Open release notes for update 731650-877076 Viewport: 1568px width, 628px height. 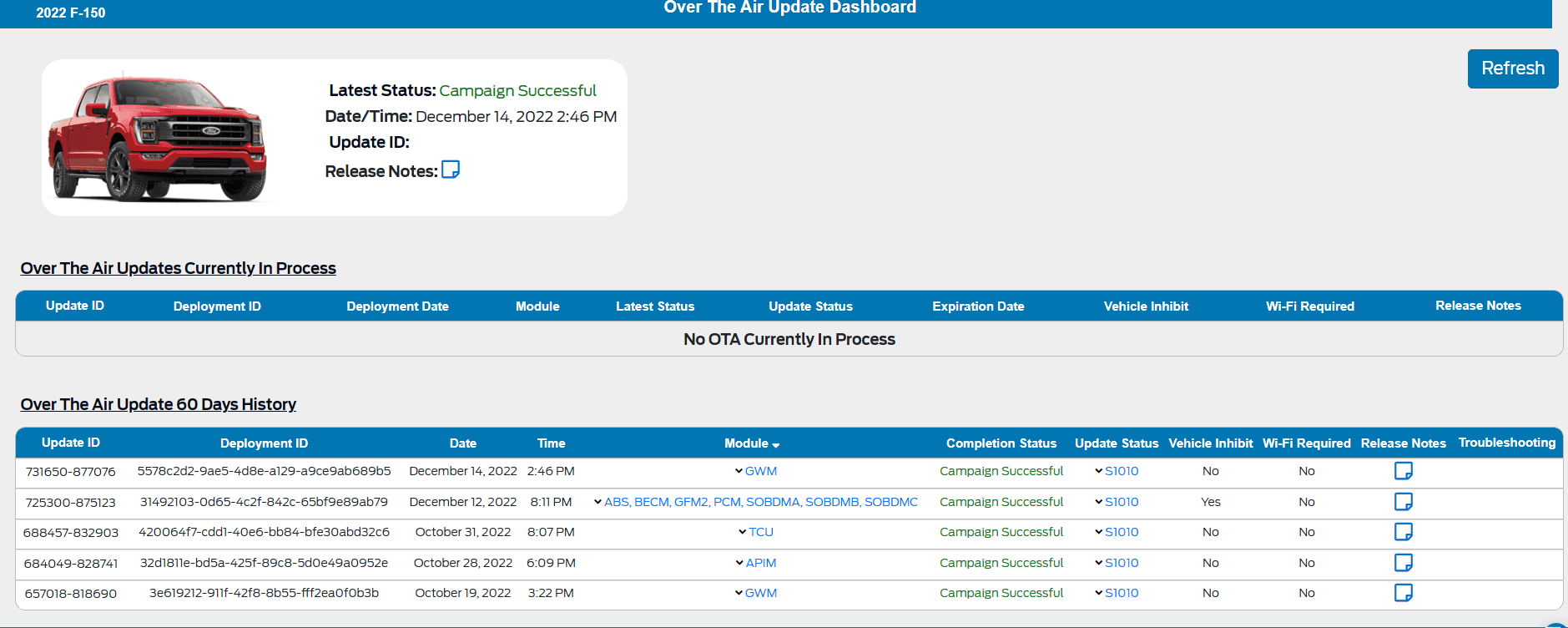click(1403, 471)
